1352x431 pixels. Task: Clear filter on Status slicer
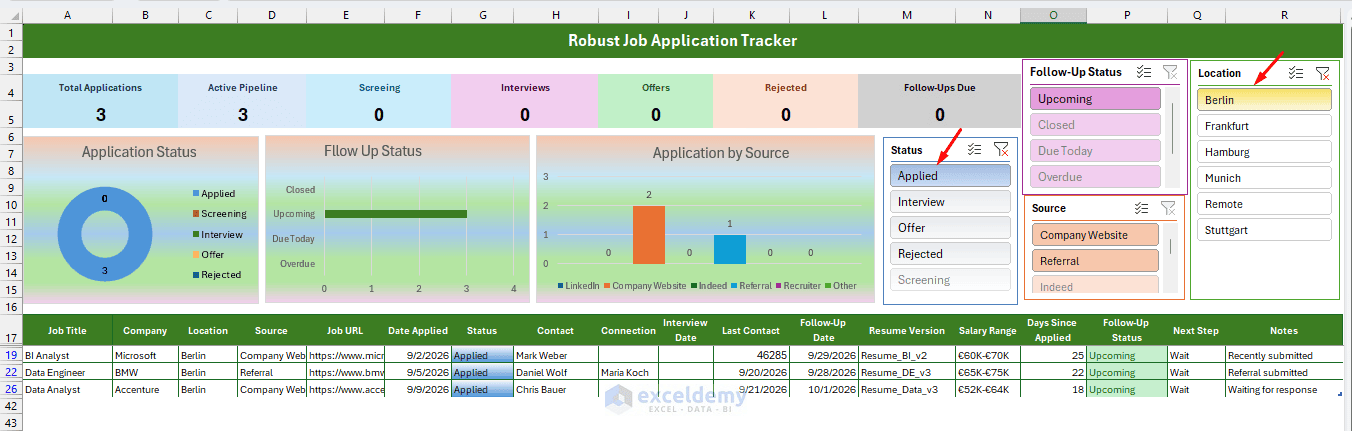[x=1001, y=150]
